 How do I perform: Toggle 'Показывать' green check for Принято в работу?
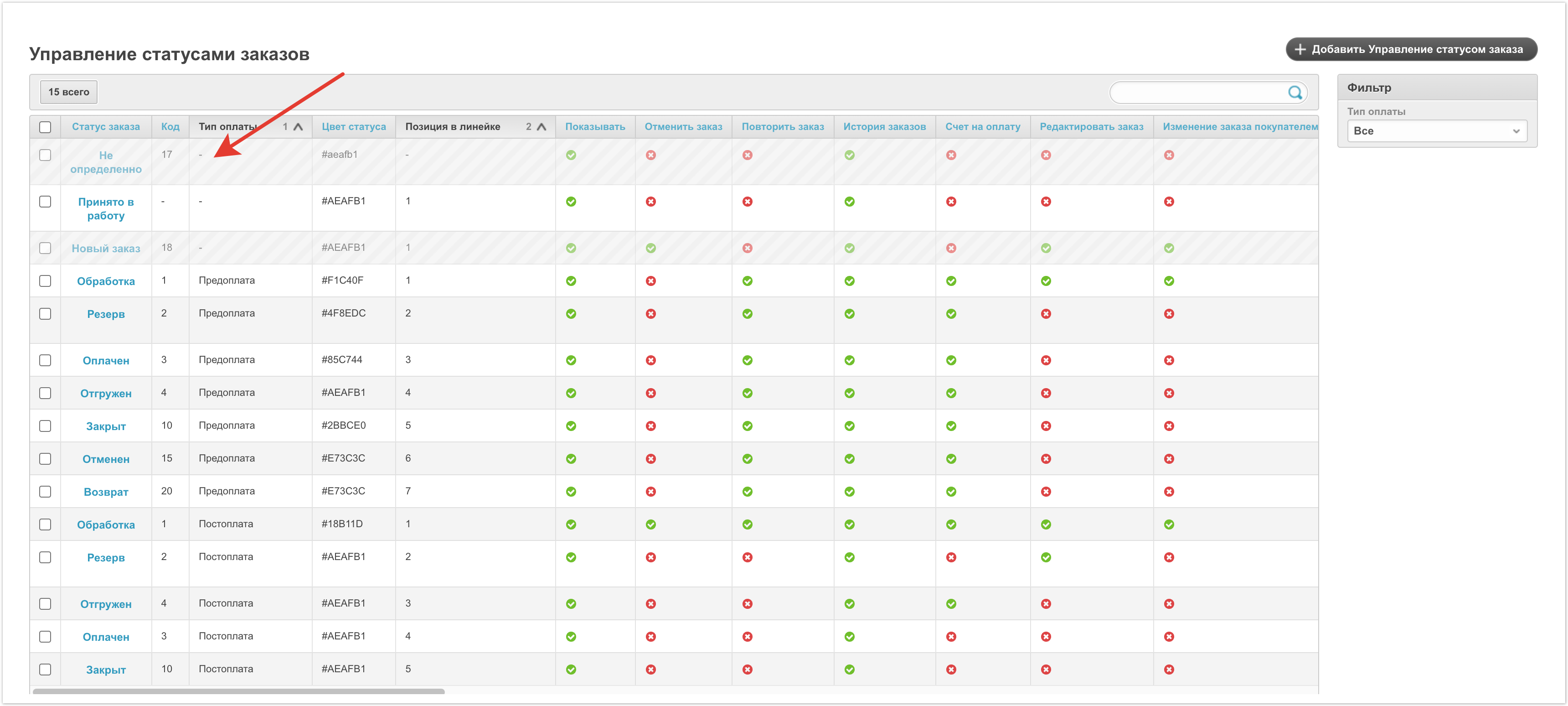(571, 202)
